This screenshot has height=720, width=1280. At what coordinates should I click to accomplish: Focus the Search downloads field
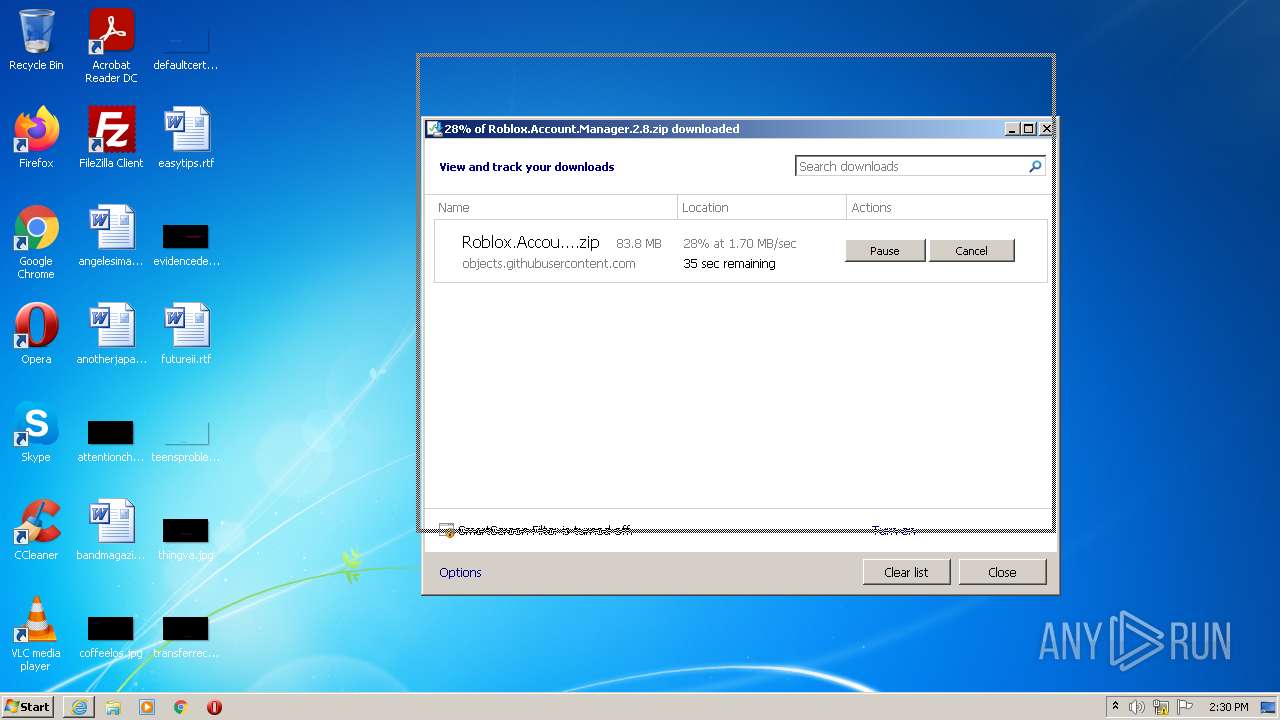911,167
